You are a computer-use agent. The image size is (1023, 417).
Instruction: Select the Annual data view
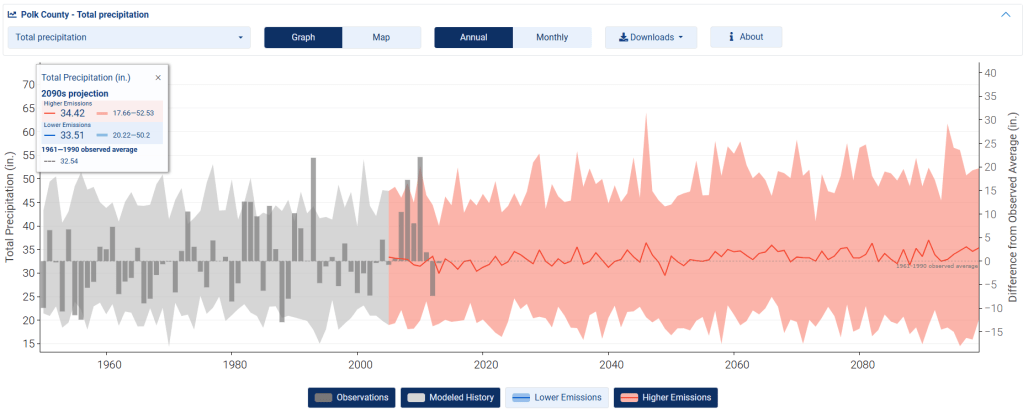pos(473,38)
